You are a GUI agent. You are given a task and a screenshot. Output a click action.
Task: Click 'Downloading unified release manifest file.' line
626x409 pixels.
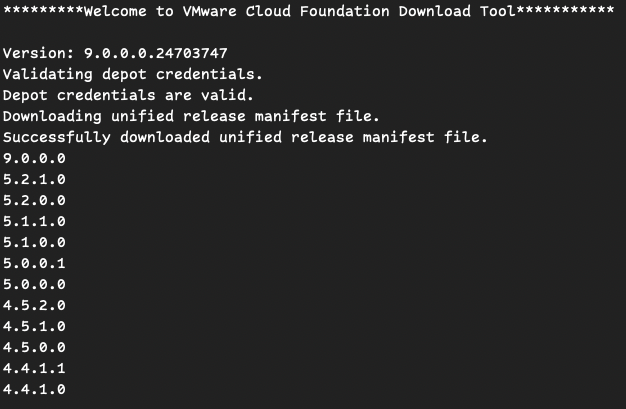coord(191,116)
